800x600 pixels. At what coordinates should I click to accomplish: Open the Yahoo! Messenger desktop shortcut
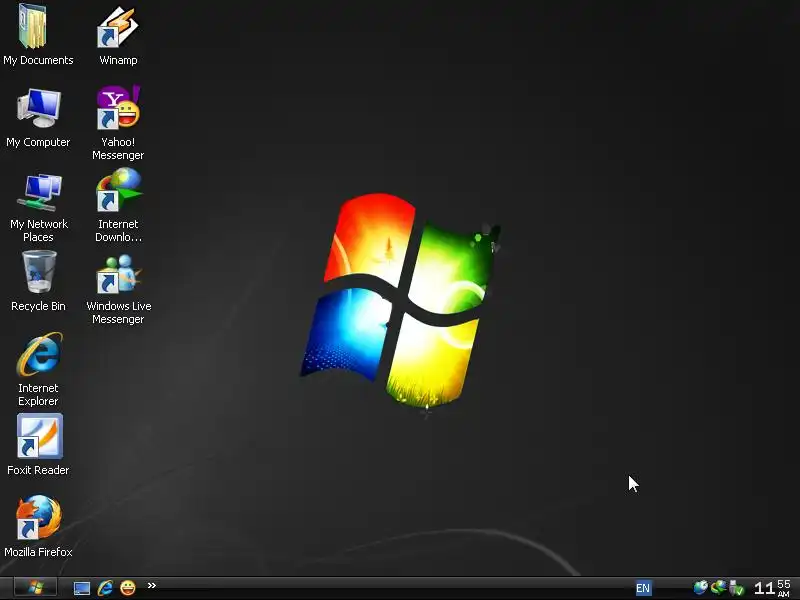[x=118, y=107]
